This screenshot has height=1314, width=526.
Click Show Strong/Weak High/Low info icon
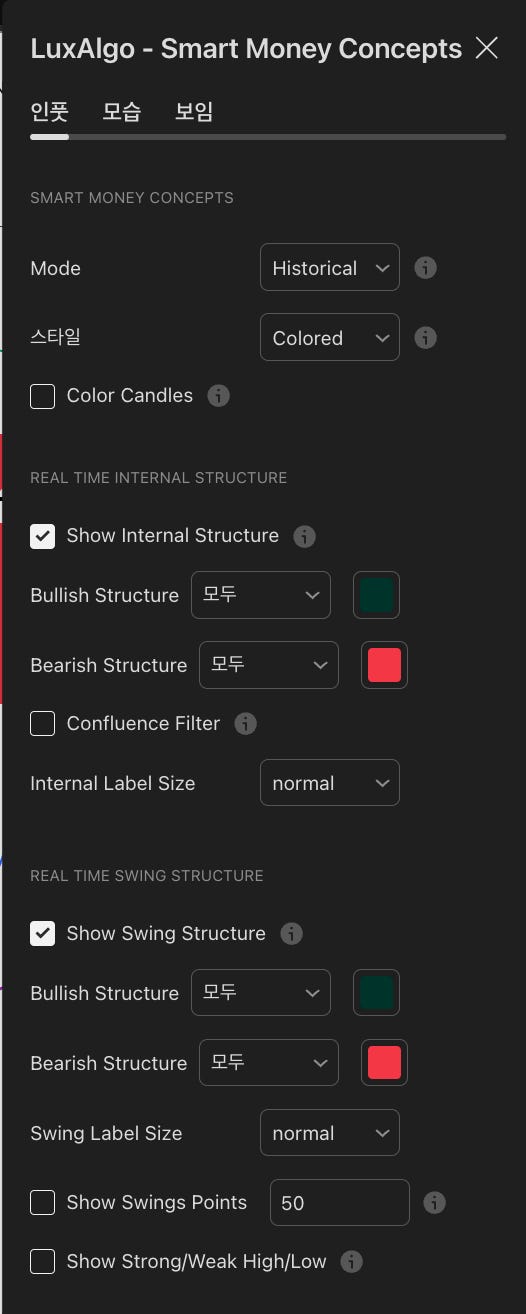tap(351, 1262)
